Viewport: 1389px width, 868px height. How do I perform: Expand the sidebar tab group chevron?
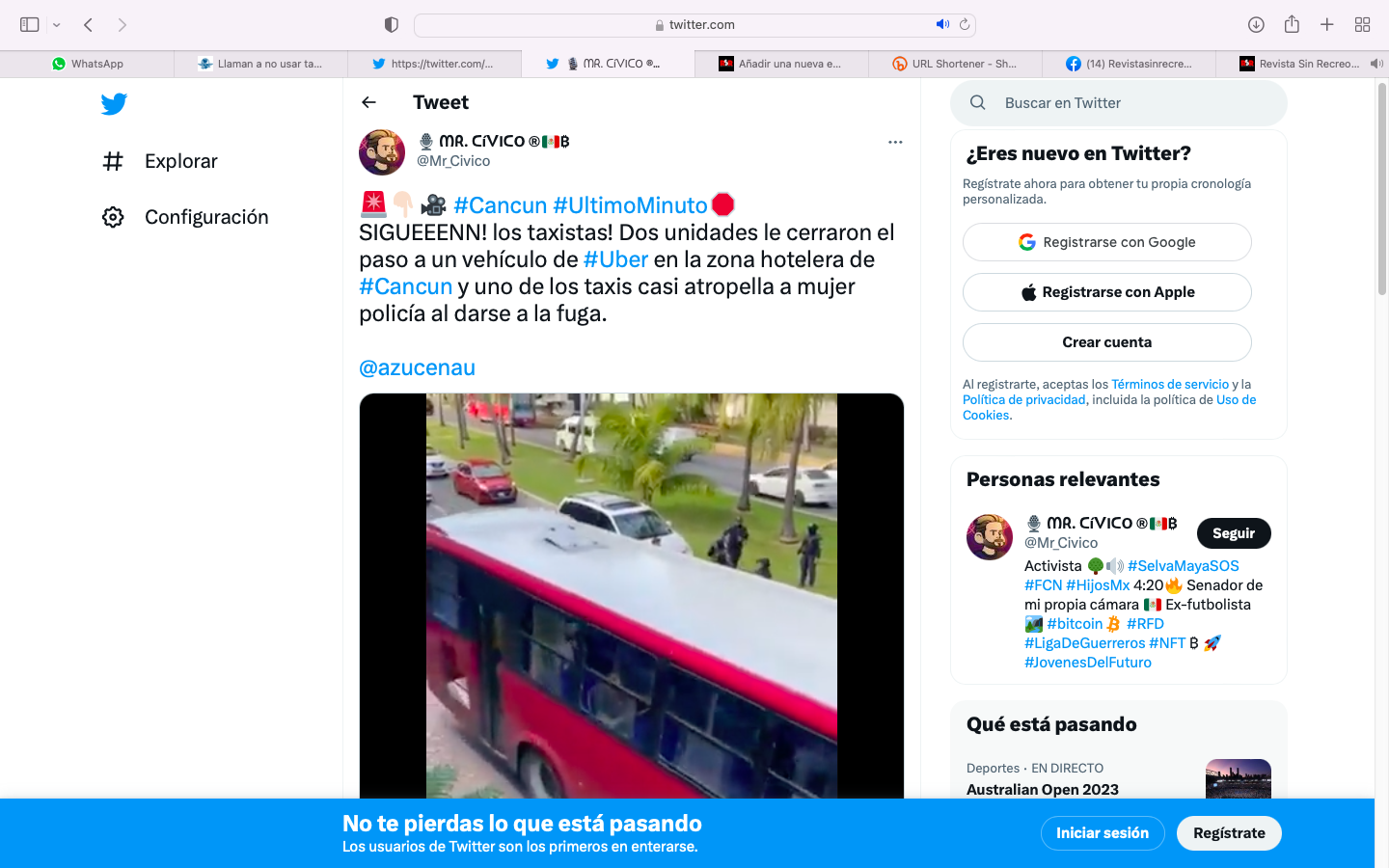57,25
